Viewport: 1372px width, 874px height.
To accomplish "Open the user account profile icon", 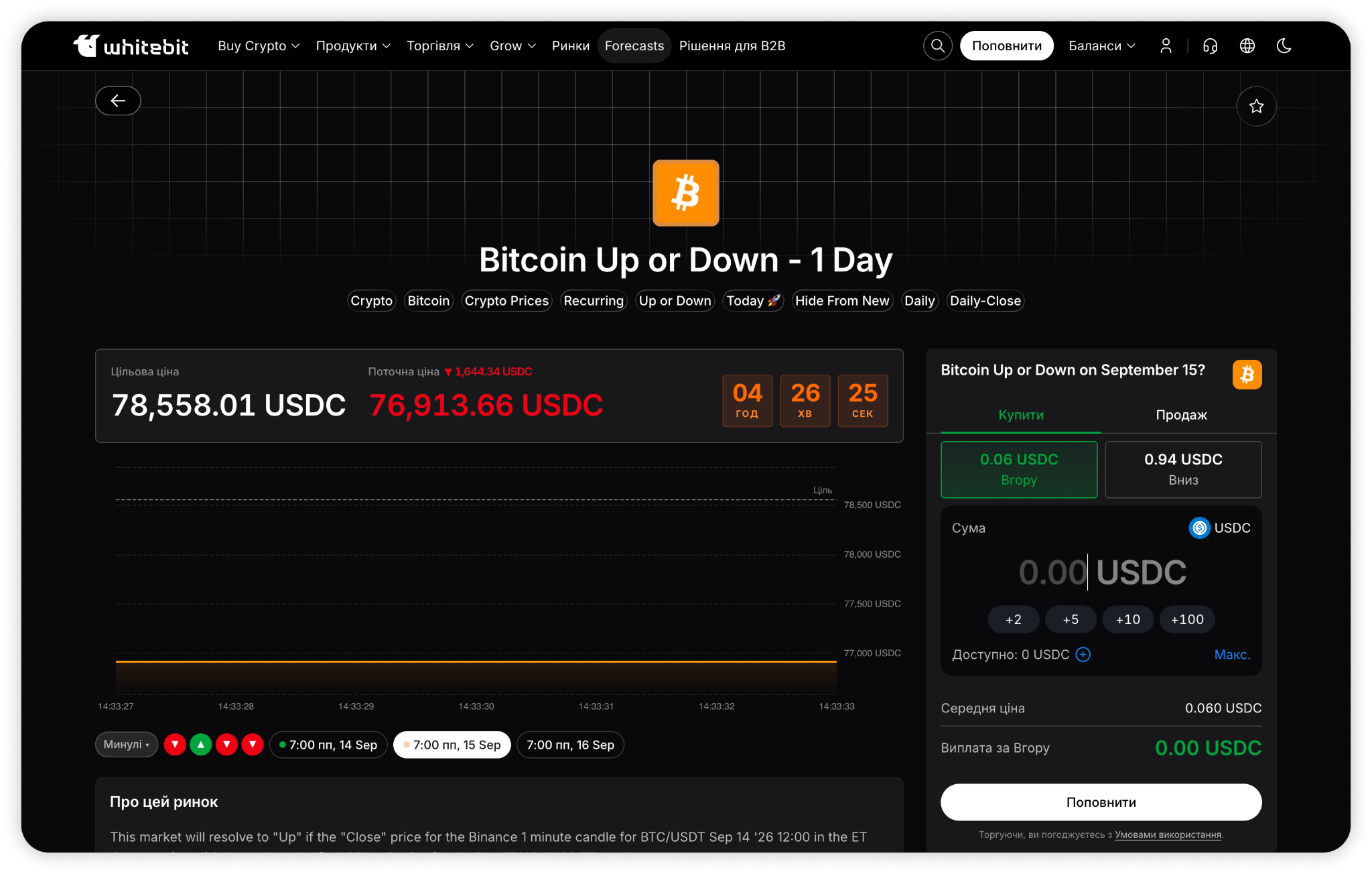I will click(1166, 46).
